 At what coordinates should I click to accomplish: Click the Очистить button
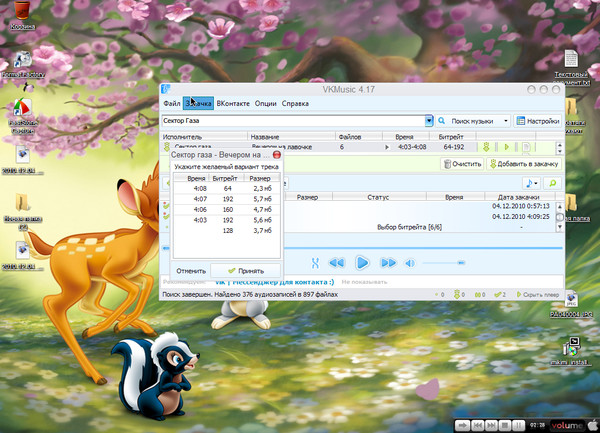click(462, 164)
